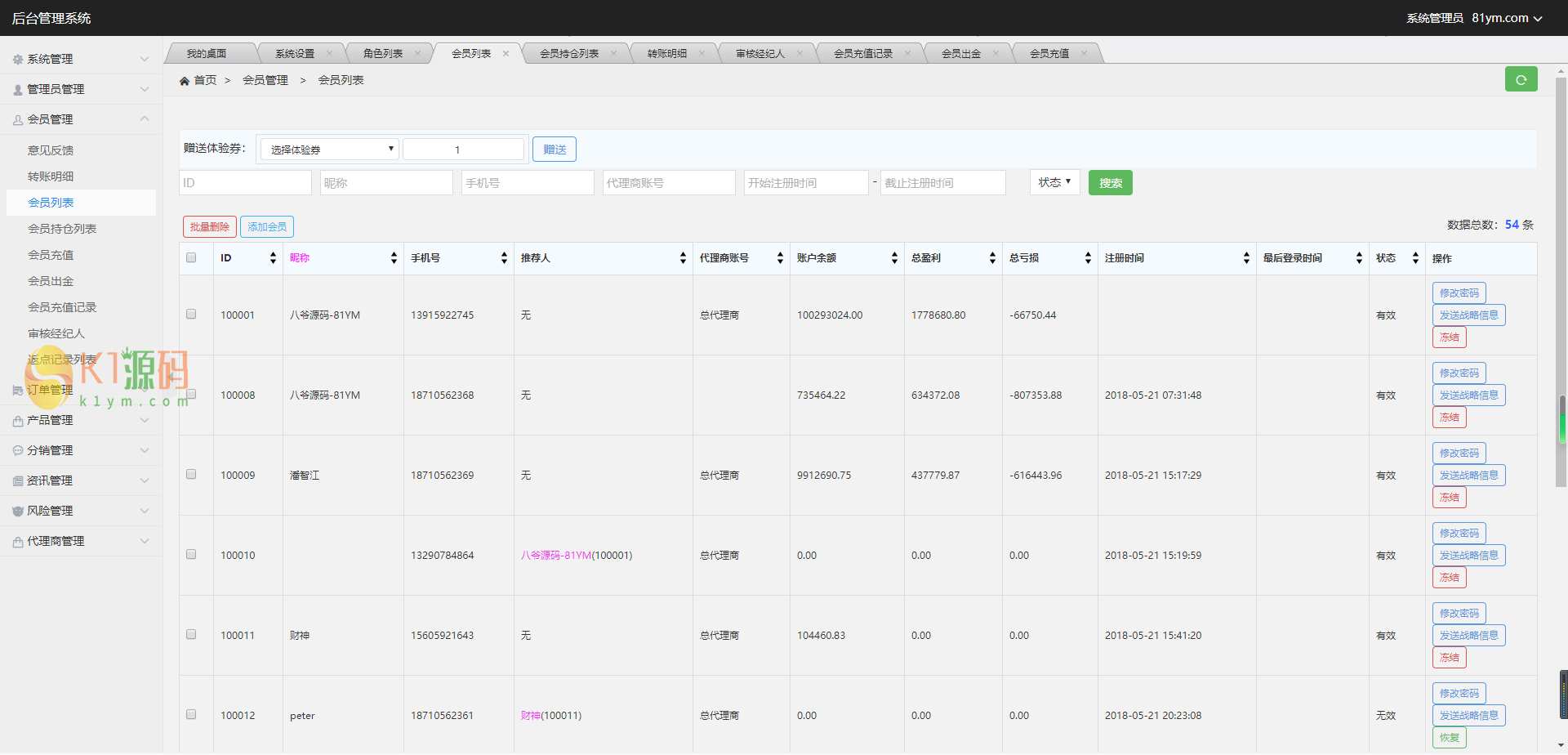This screenshot has width=1568, height=755.
Task: Click the red 批量删除 button
Action: click(x=210, y=227)
